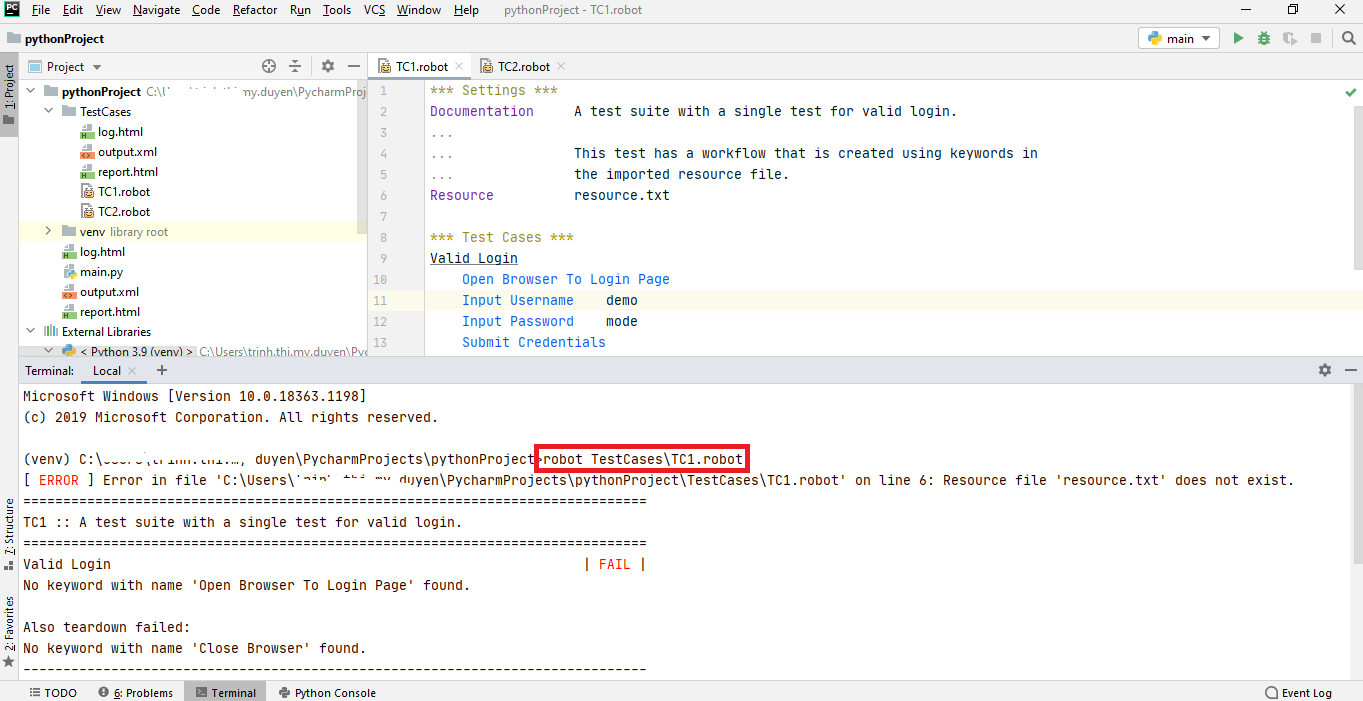Open the Run menu
The image size is (1363, 701).
[x=300, y=10]
